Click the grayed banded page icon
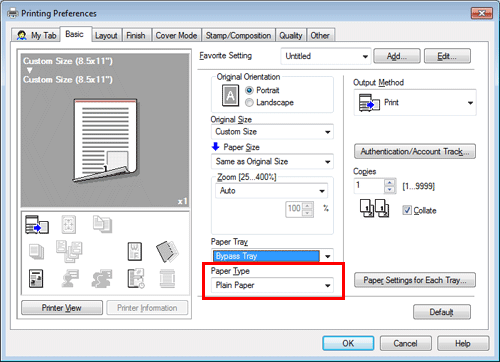Screen dimensions: 500x362 tap(167, 279)
